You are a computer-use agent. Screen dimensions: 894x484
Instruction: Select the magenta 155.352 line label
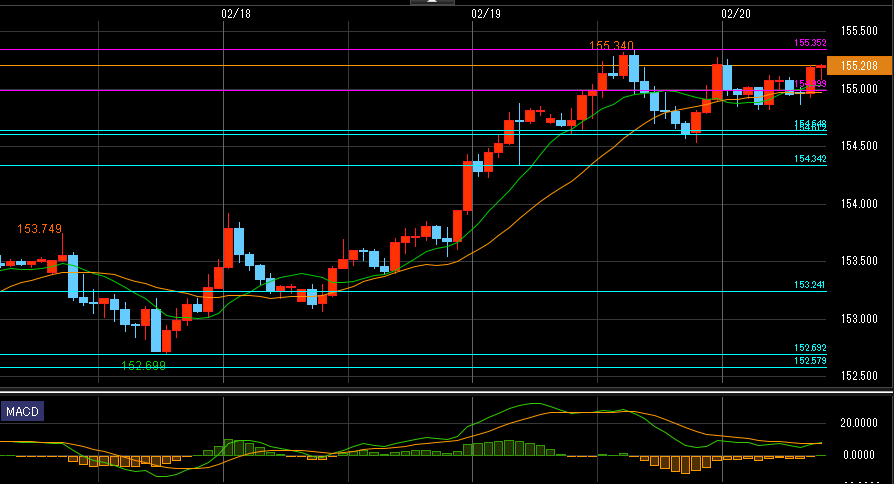coord(810,43)
